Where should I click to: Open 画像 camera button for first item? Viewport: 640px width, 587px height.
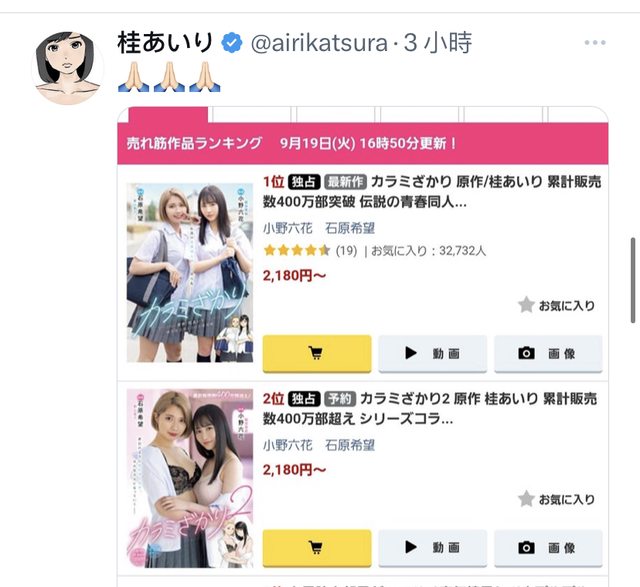(548, 354)
